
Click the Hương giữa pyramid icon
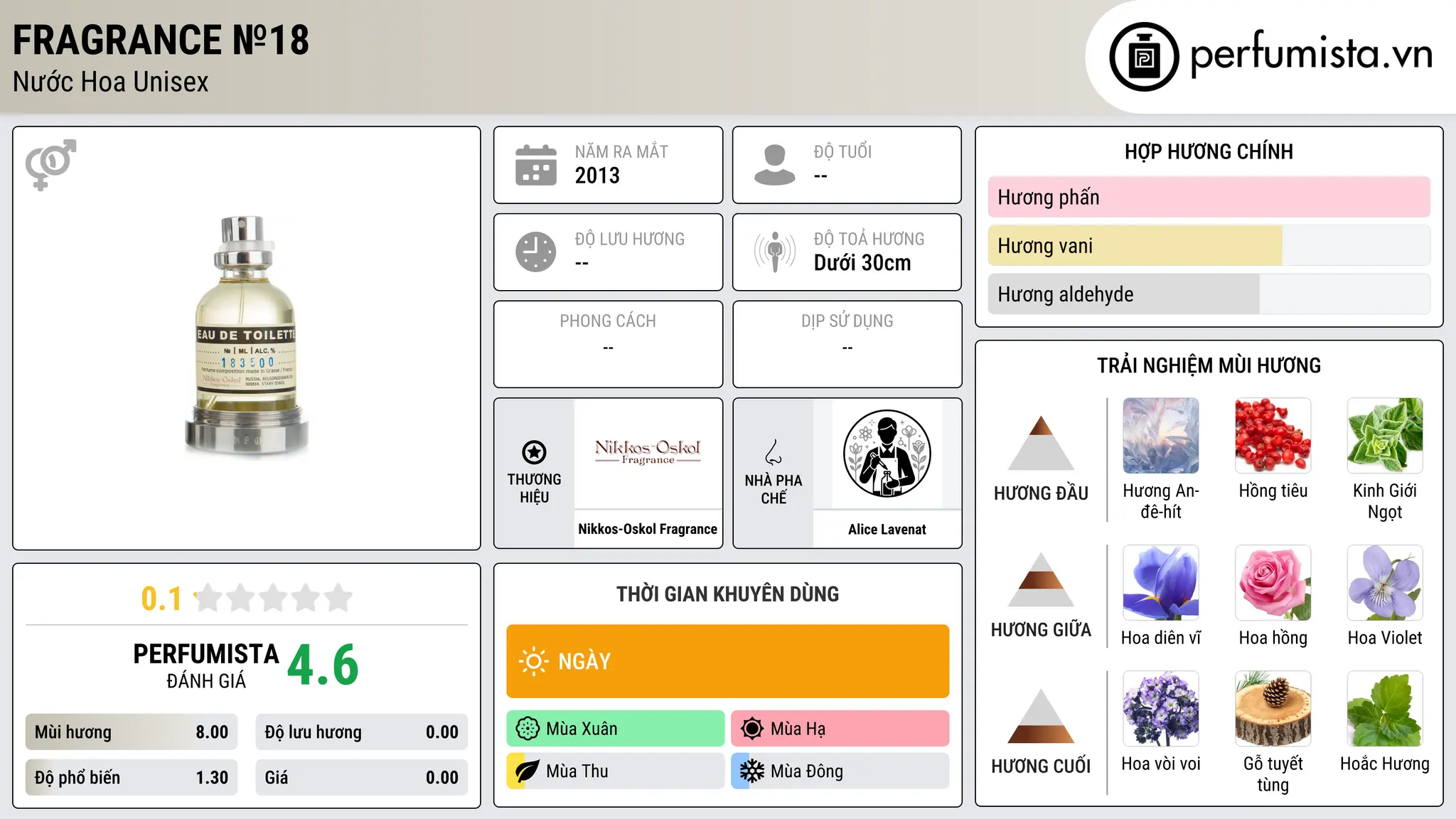[x=1041, y=579]
